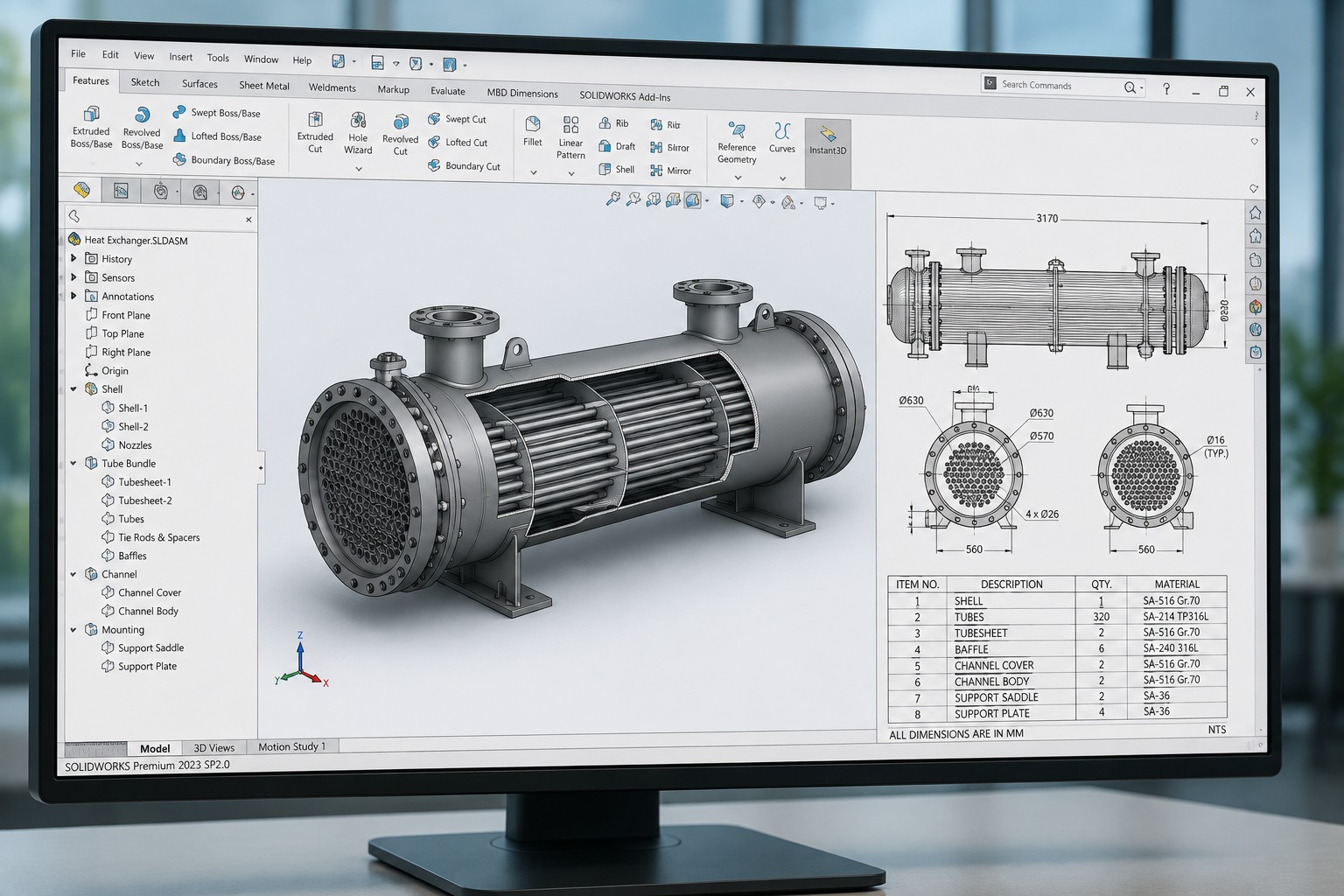Open the Tools menu
This screenshot has width=1344, height=896.
218,58
